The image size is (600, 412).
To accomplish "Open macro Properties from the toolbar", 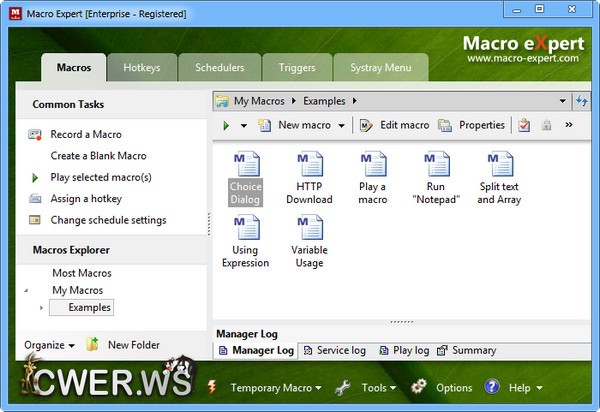I will pyautogui.click(x=472, y=125).
